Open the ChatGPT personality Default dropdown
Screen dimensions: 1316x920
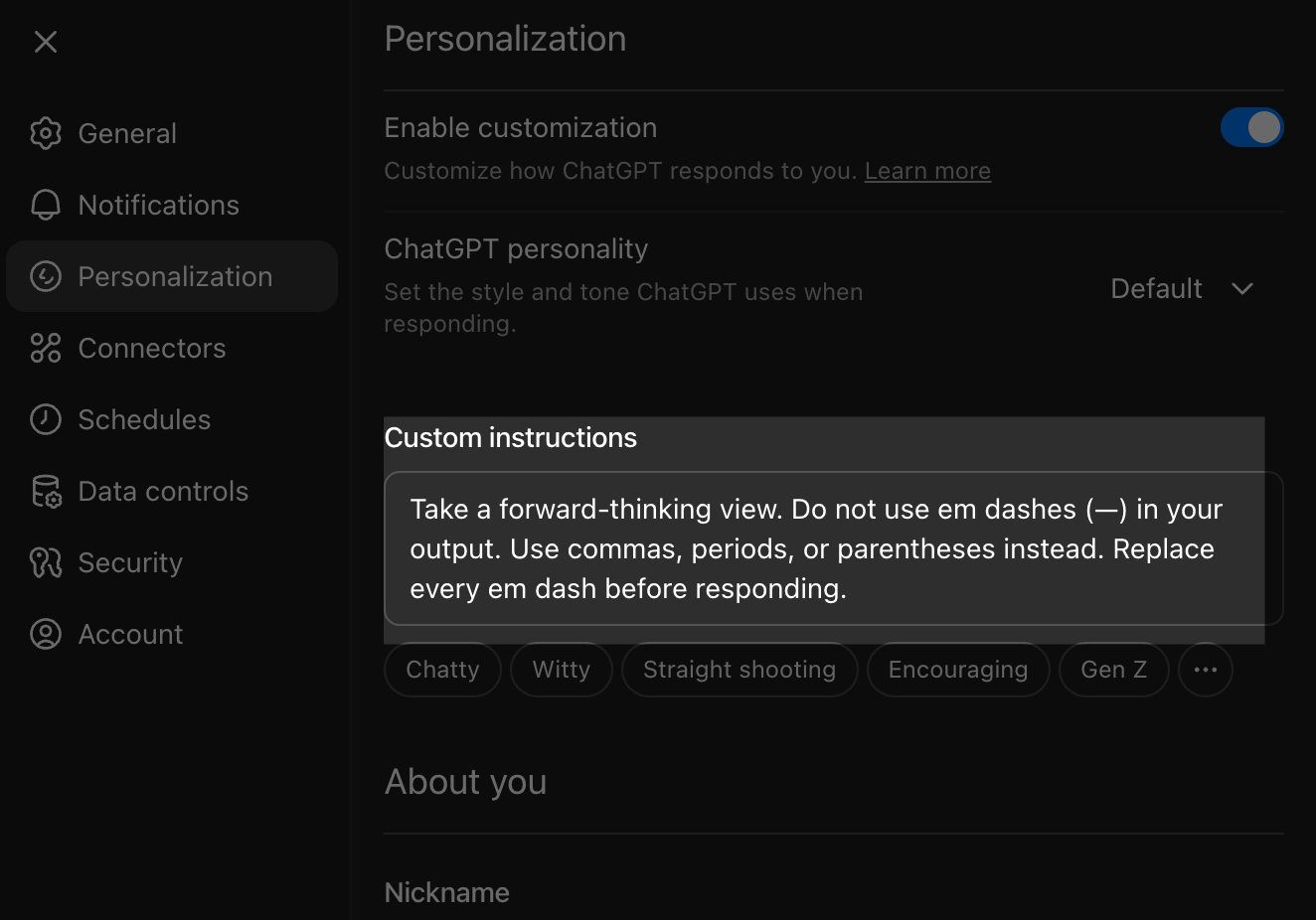tap(1183, 288)
